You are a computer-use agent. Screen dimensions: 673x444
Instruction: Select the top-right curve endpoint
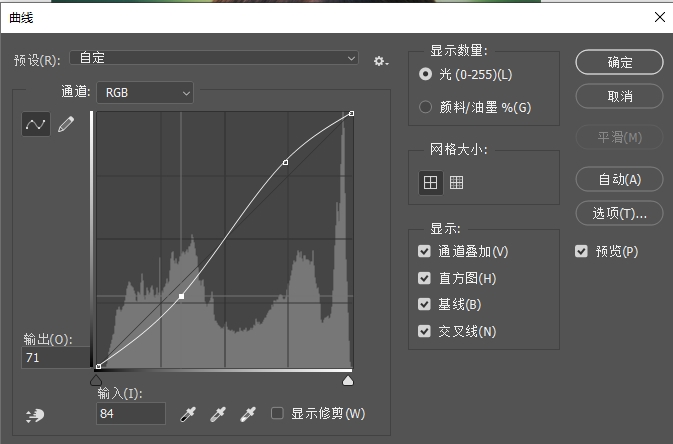coord(352,113)
